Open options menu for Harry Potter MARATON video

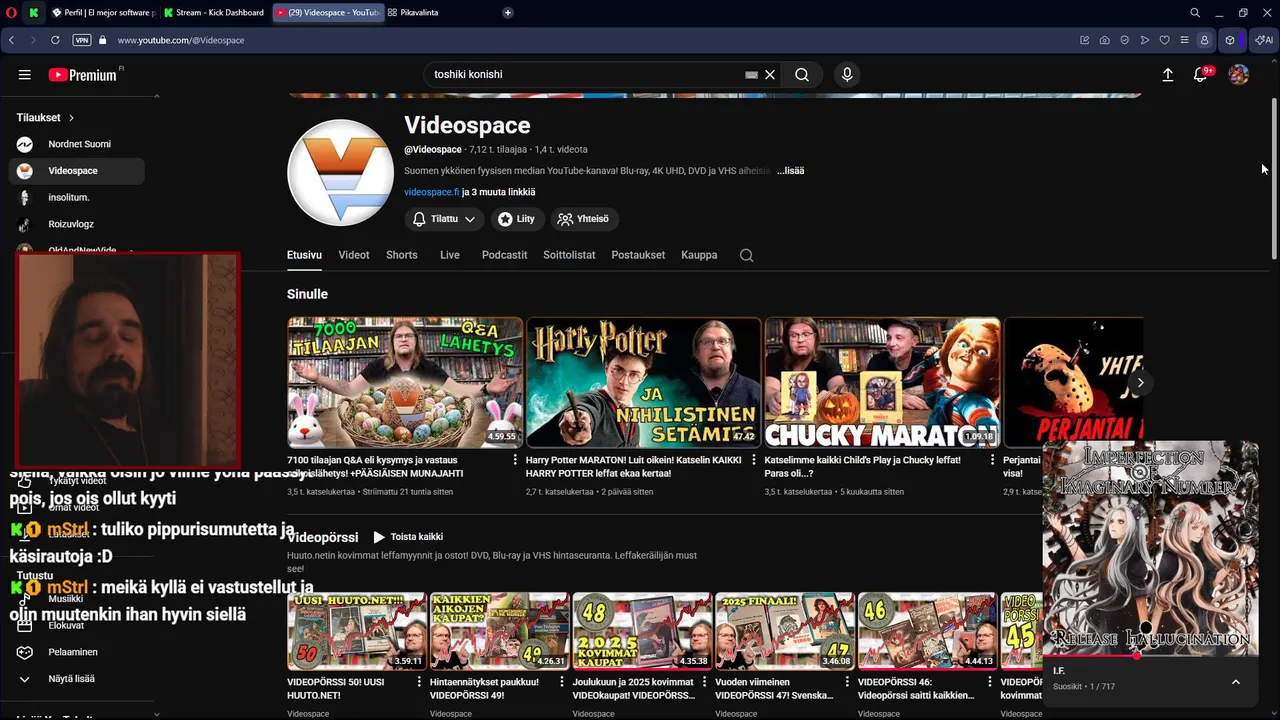tap(755, 461)
